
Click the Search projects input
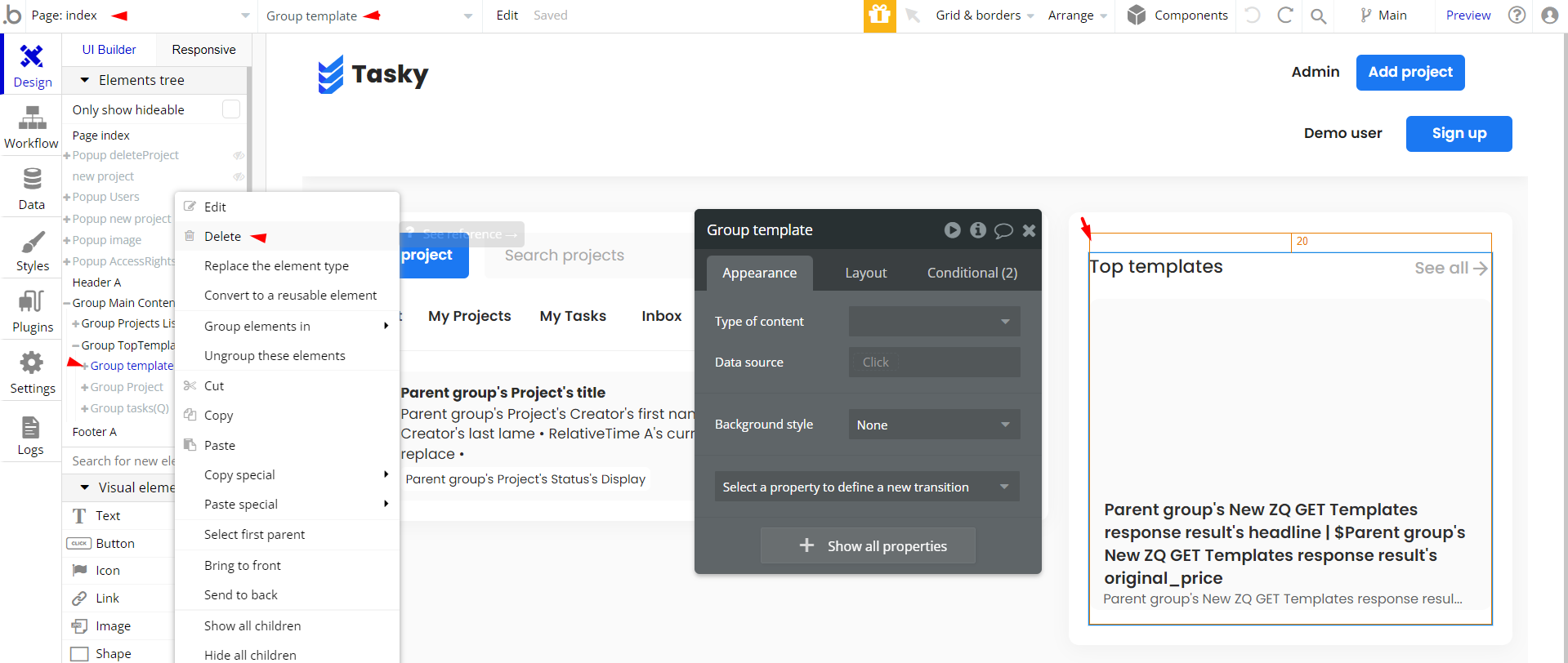click(x=588, y=255)
